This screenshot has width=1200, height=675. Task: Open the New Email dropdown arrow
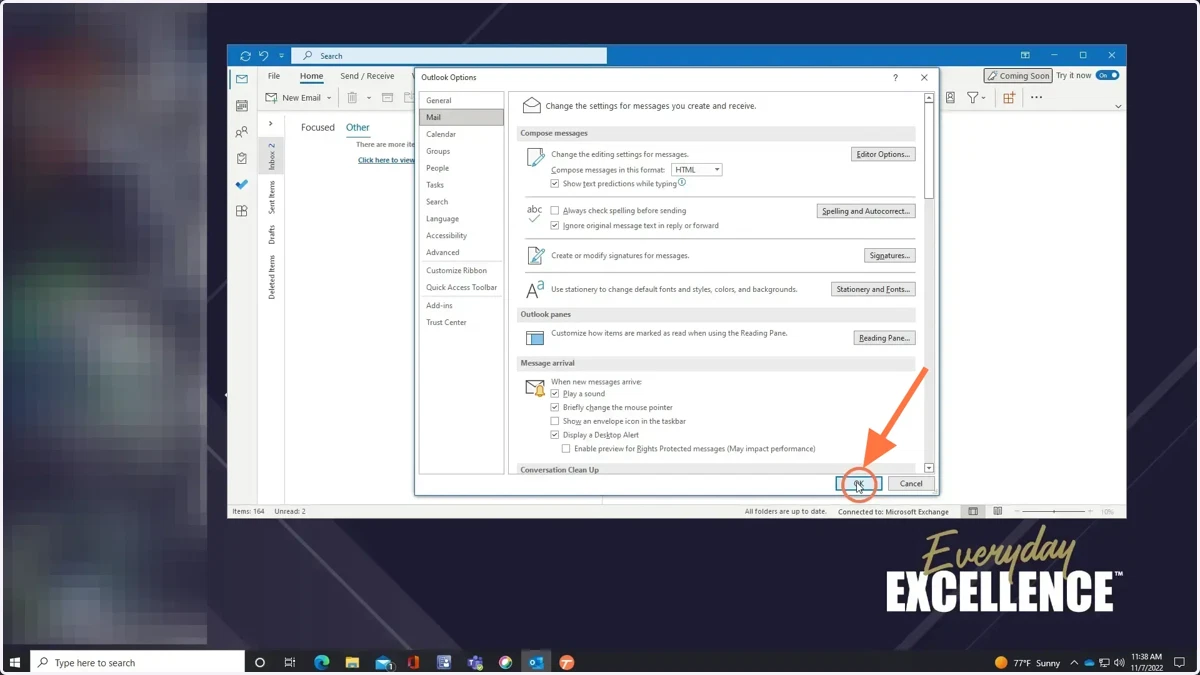pos(329,98)
